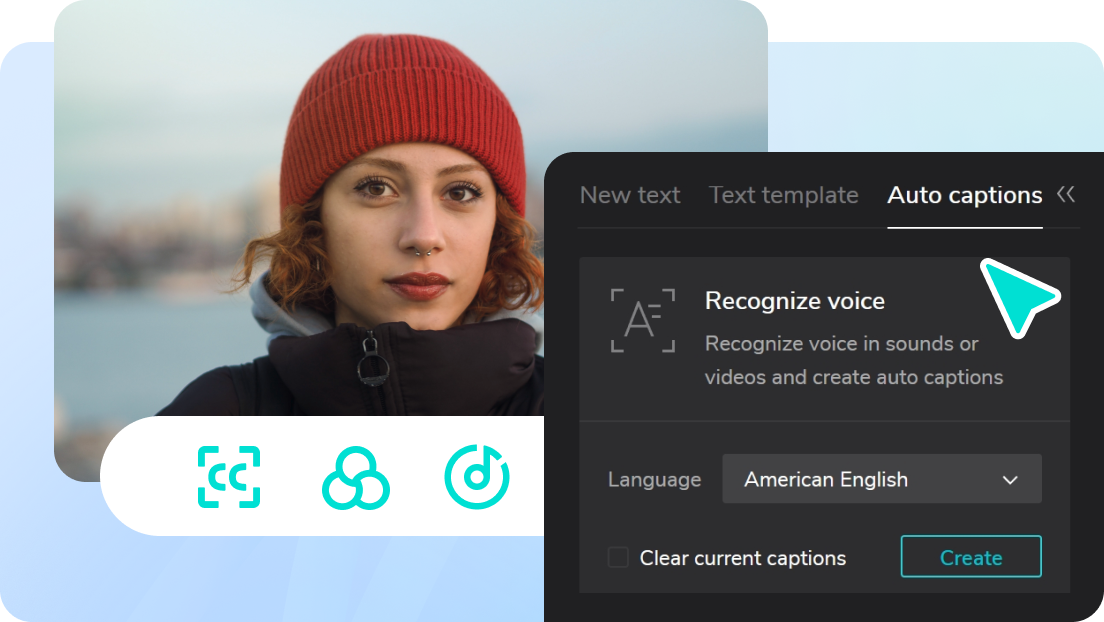The width and height of the screenshot is (1104, 622).
Task: Click the Clear current captions label text
Action: (x=743, y=558)
